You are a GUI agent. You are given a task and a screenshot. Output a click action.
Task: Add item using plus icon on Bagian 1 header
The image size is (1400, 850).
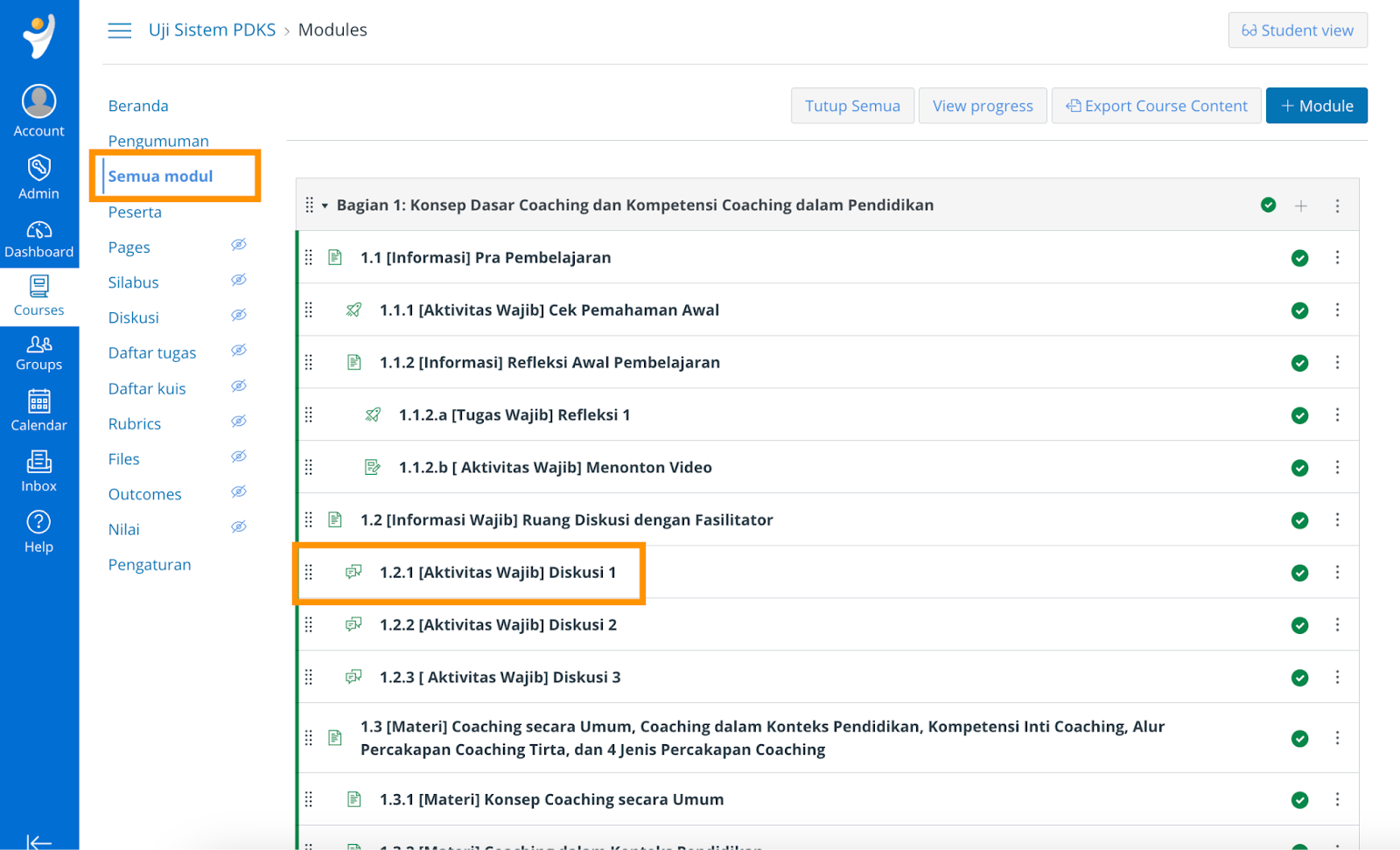[x=1301, y=206]
